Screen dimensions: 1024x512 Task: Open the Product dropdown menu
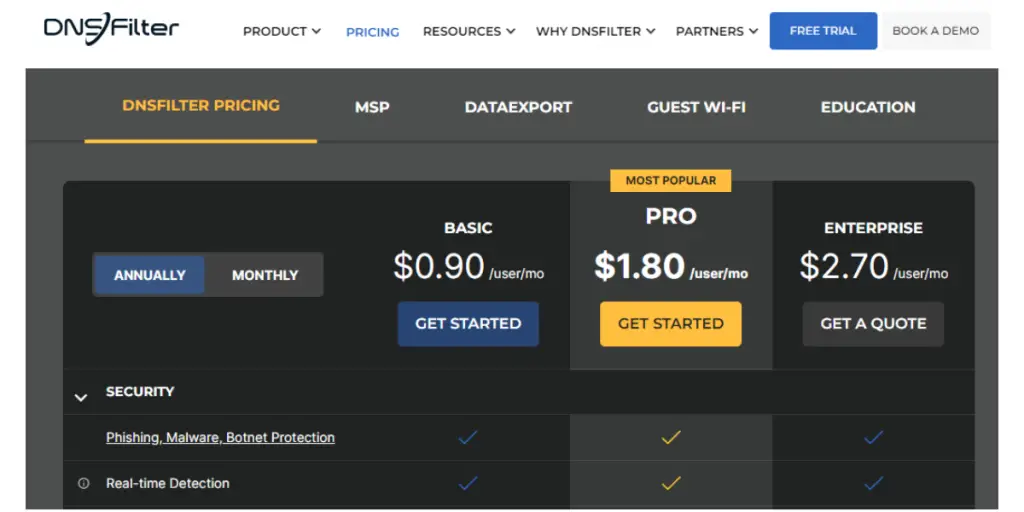(282, 31)
